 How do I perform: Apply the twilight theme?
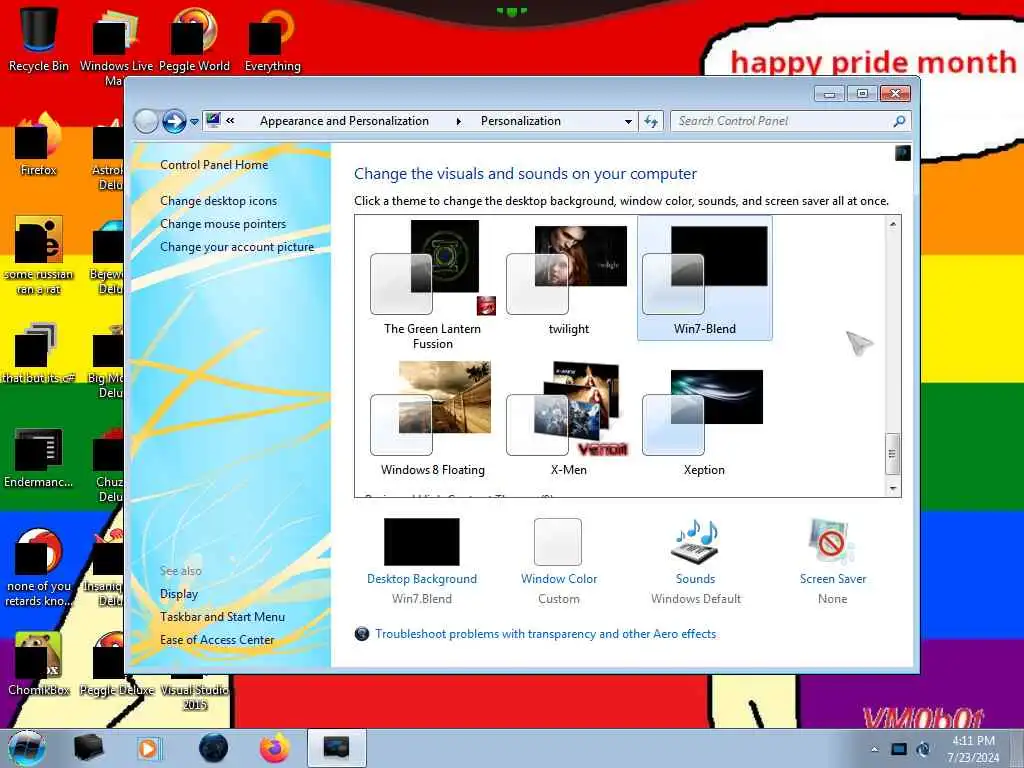[x=568, y=280]
